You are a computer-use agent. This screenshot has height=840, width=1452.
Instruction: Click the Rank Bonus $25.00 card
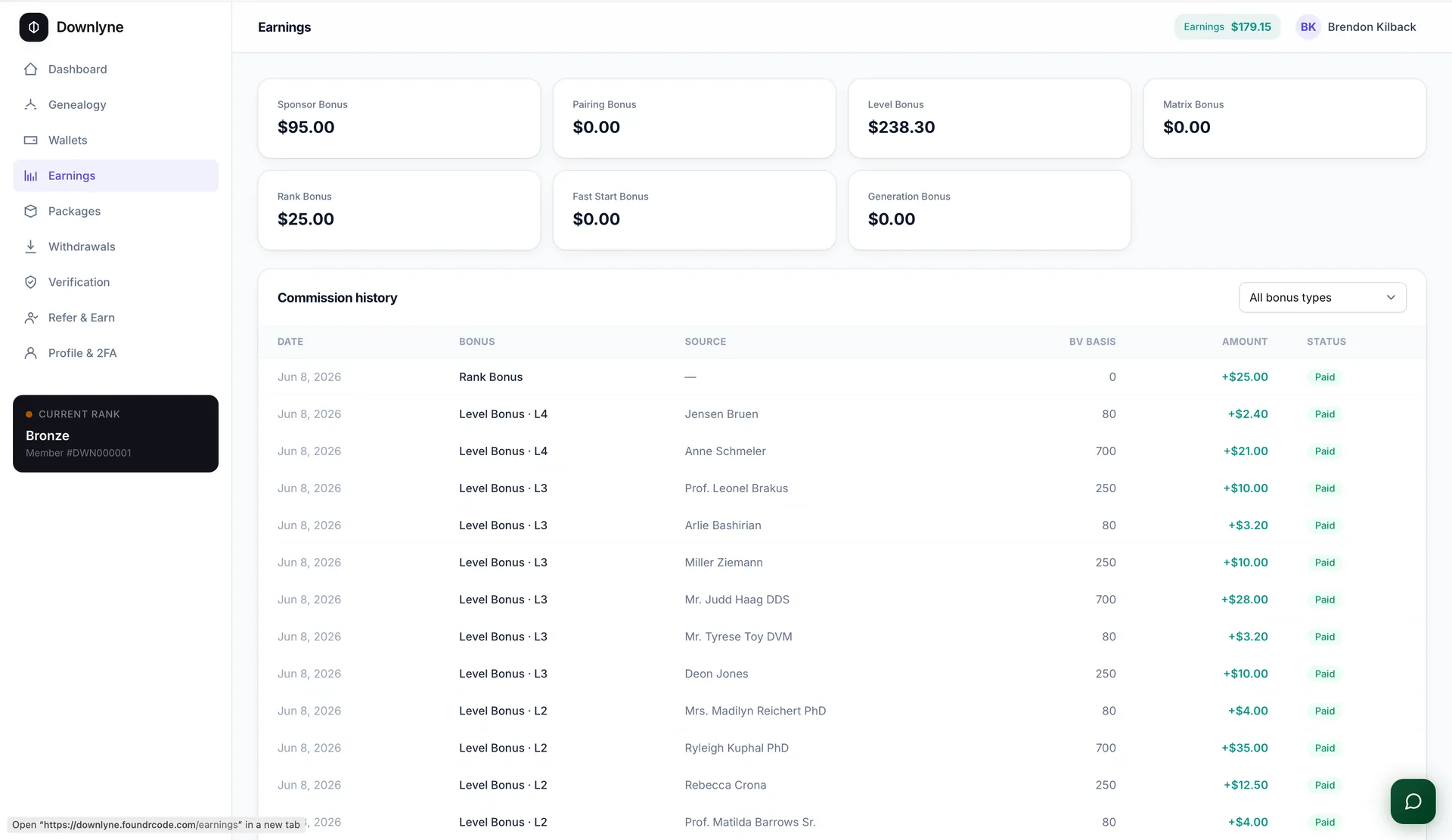(x=399, y=210)
